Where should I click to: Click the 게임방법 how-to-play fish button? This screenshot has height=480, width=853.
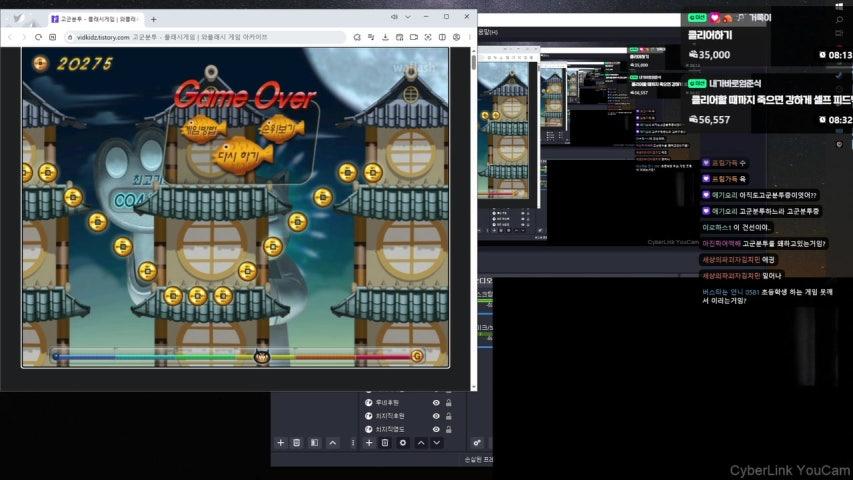point(203,130)
